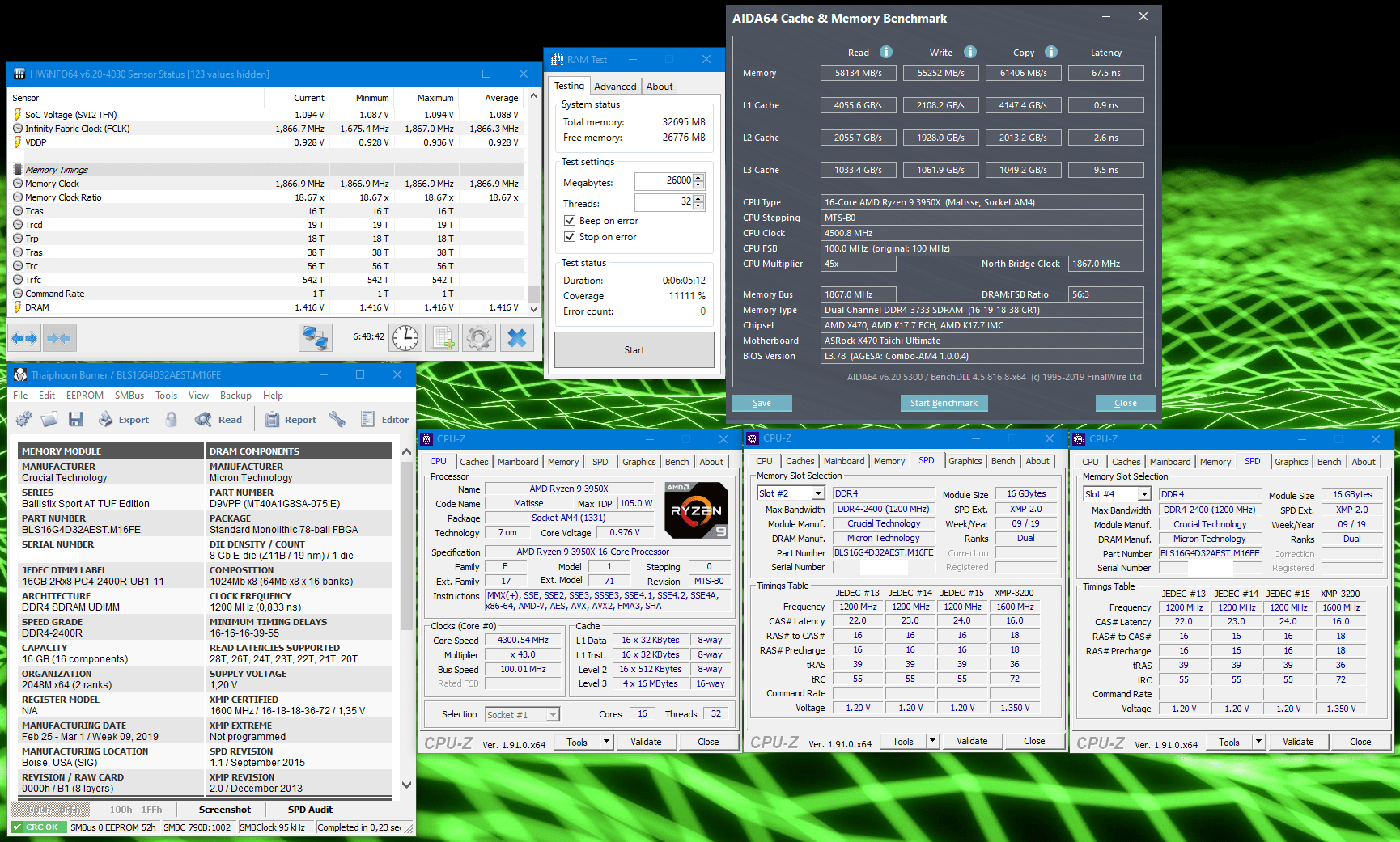This screenshot has height=842, width=1400.
Task: Expand Tools arrow in Slot #4 CPU-Z window
Action: 1258,742
